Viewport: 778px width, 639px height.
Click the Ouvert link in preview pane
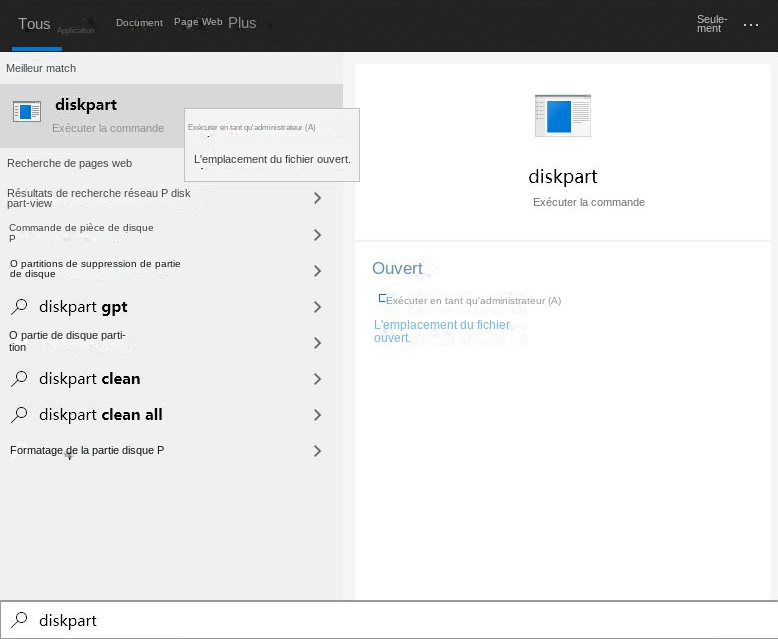[x=397, y=269]
